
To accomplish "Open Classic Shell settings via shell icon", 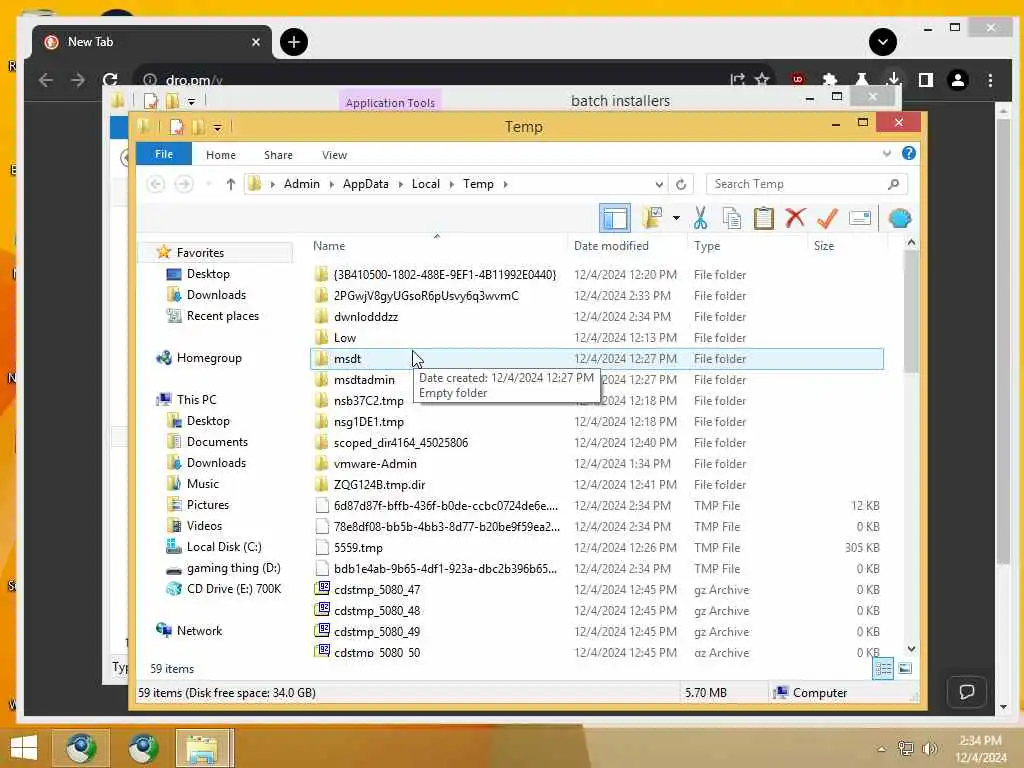I will [899, 218].
